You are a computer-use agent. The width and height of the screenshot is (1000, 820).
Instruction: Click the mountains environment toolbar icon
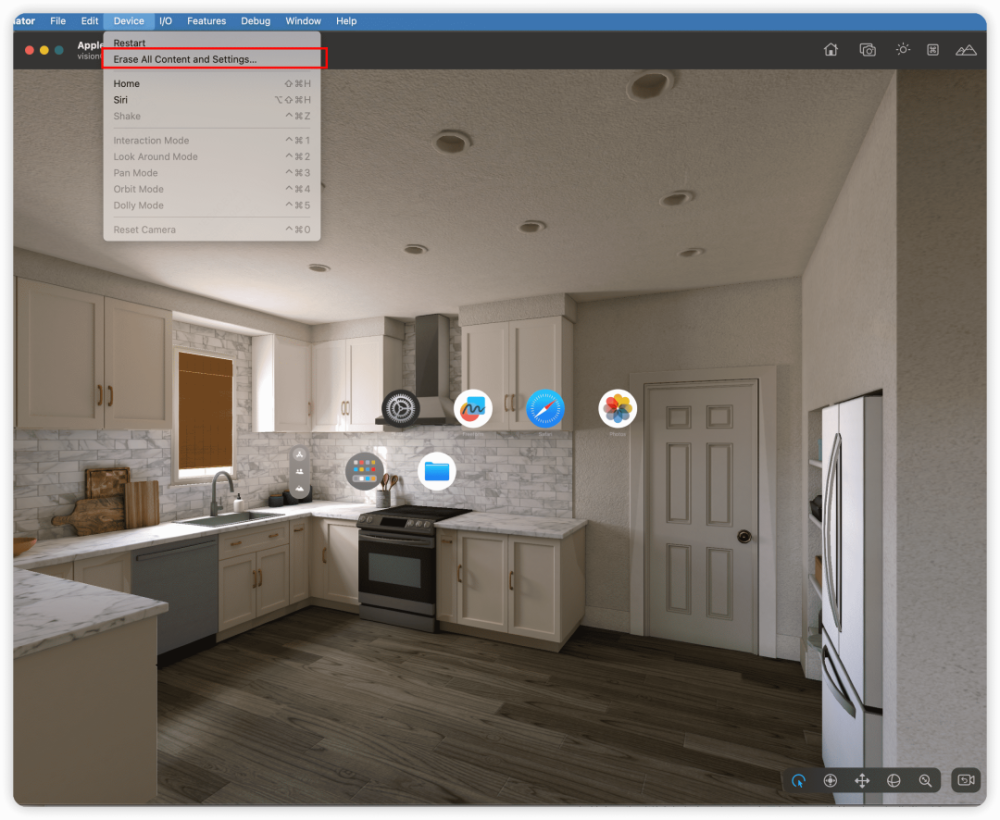(x=966, y=50)
